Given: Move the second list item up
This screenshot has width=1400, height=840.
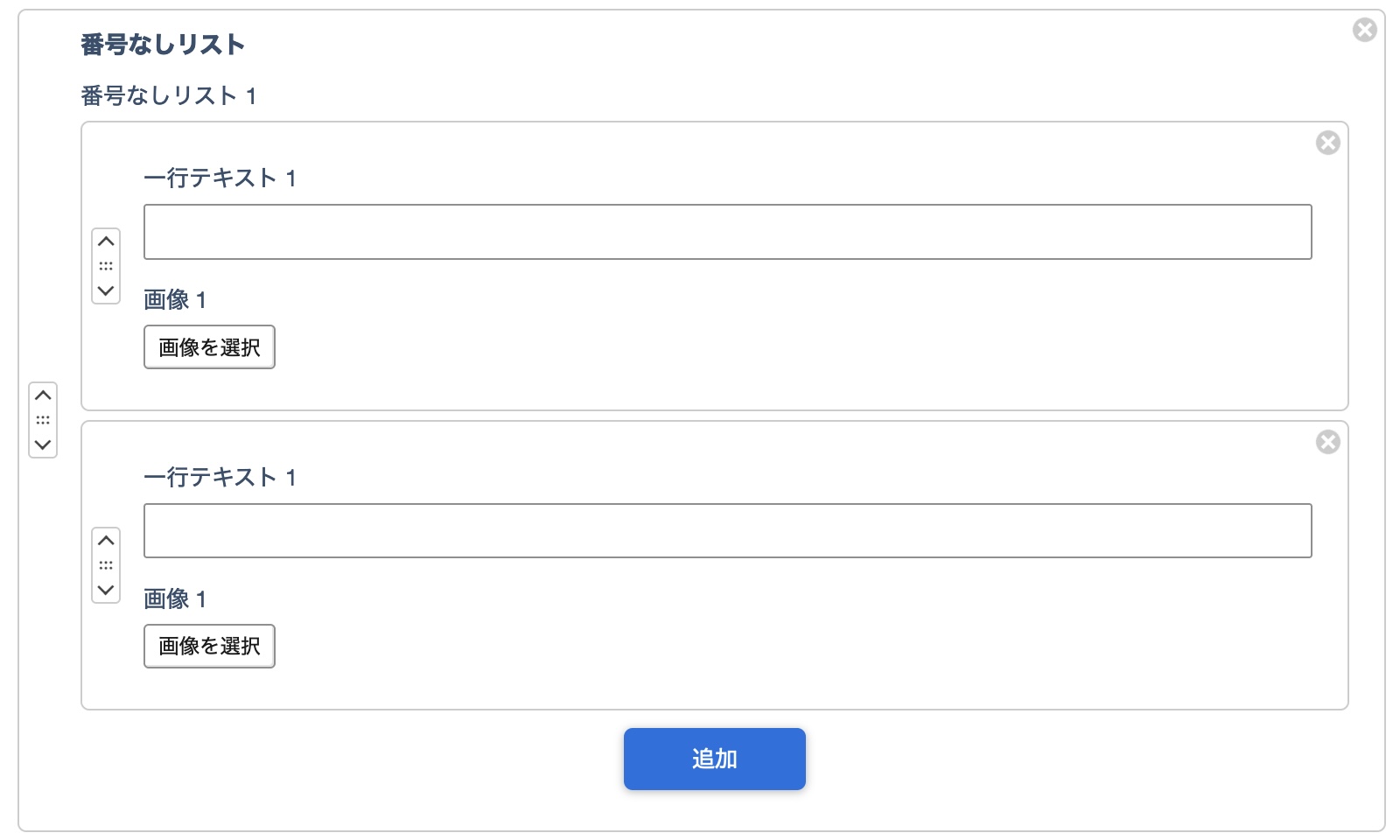Looking at the screenshot, I should [106, 541].
